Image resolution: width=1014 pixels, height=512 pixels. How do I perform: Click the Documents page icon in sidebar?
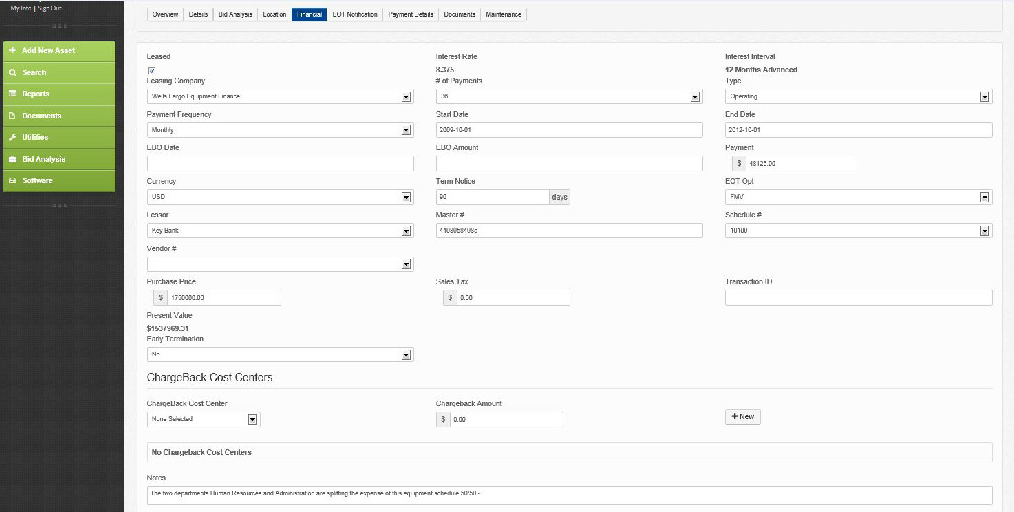[x=12, y=116]
